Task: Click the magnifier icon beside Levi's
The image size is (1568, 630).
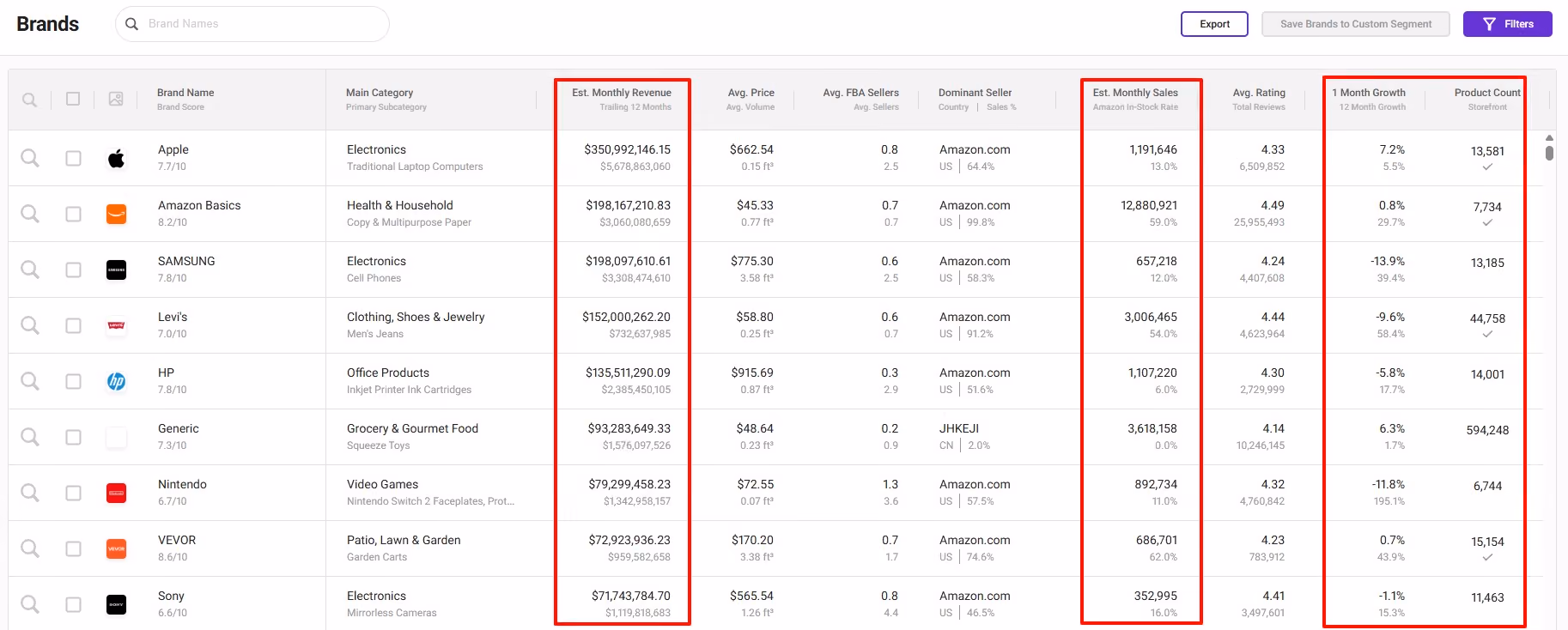Action: [30, 325]
